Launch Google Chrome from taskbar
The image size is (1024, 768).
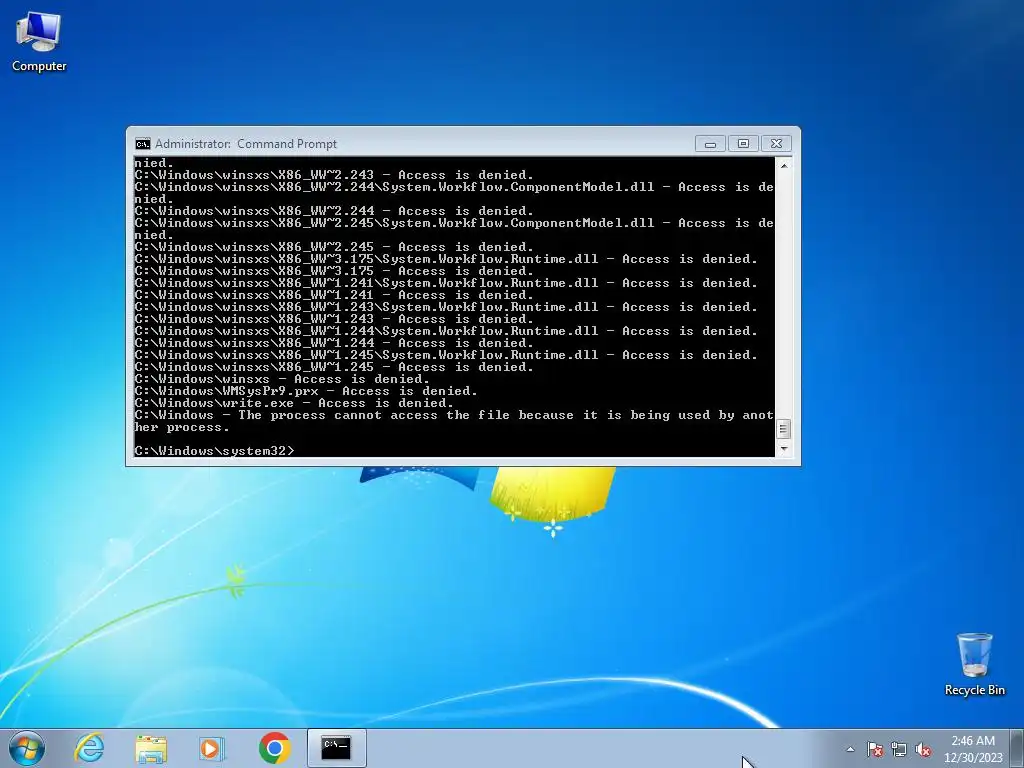(x=274, y=748)
